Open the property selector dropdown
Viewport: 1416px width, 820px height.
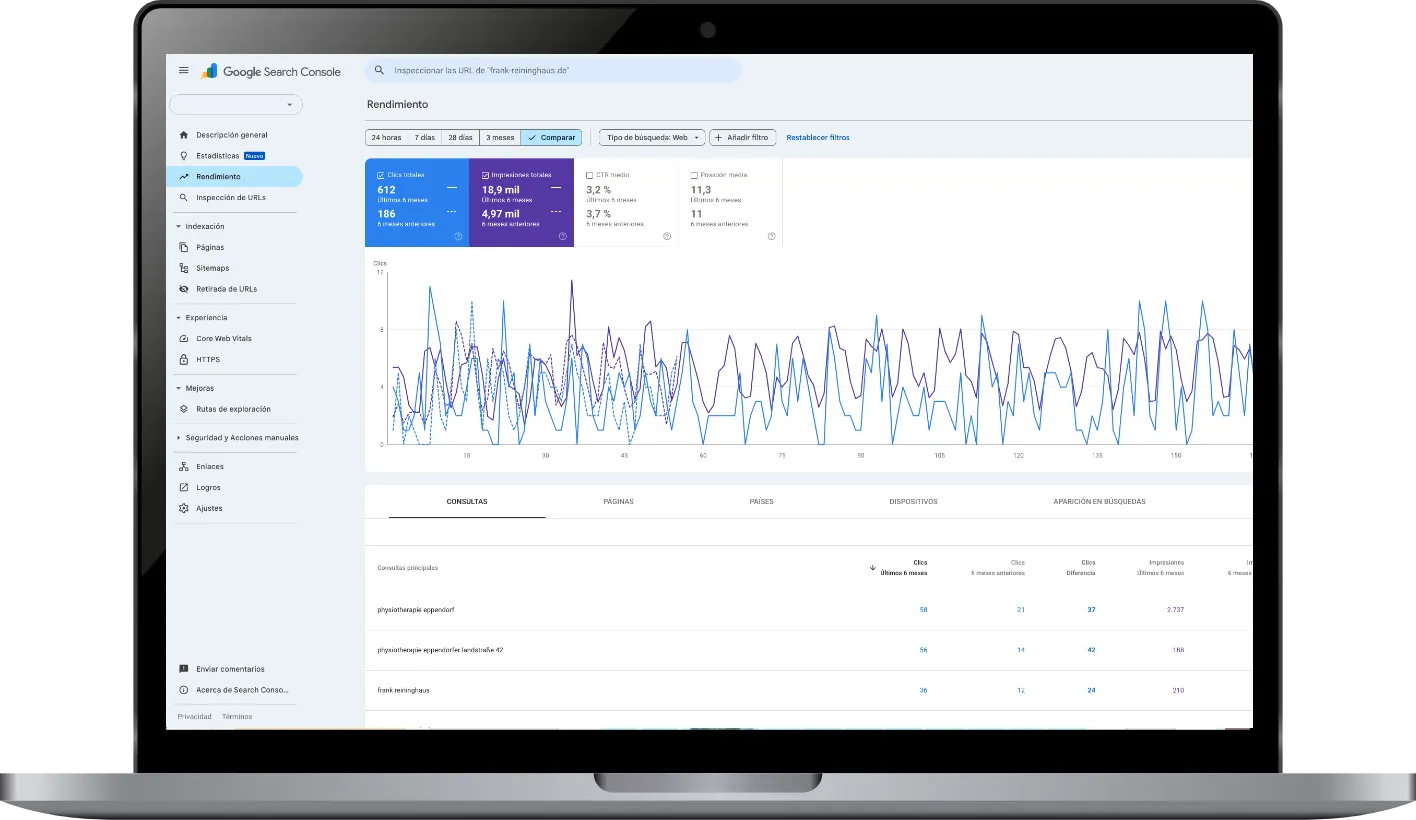[236, 105]
